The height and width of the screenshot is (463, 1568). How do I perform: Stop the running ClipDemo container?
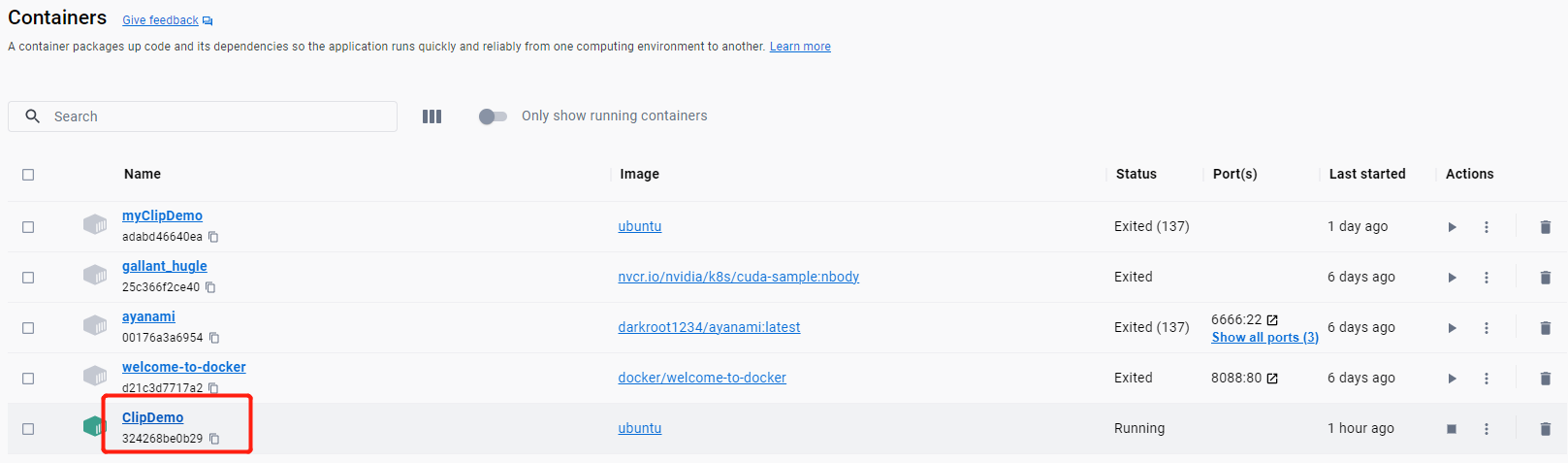pyautogui.click(x=1452, y=429)
